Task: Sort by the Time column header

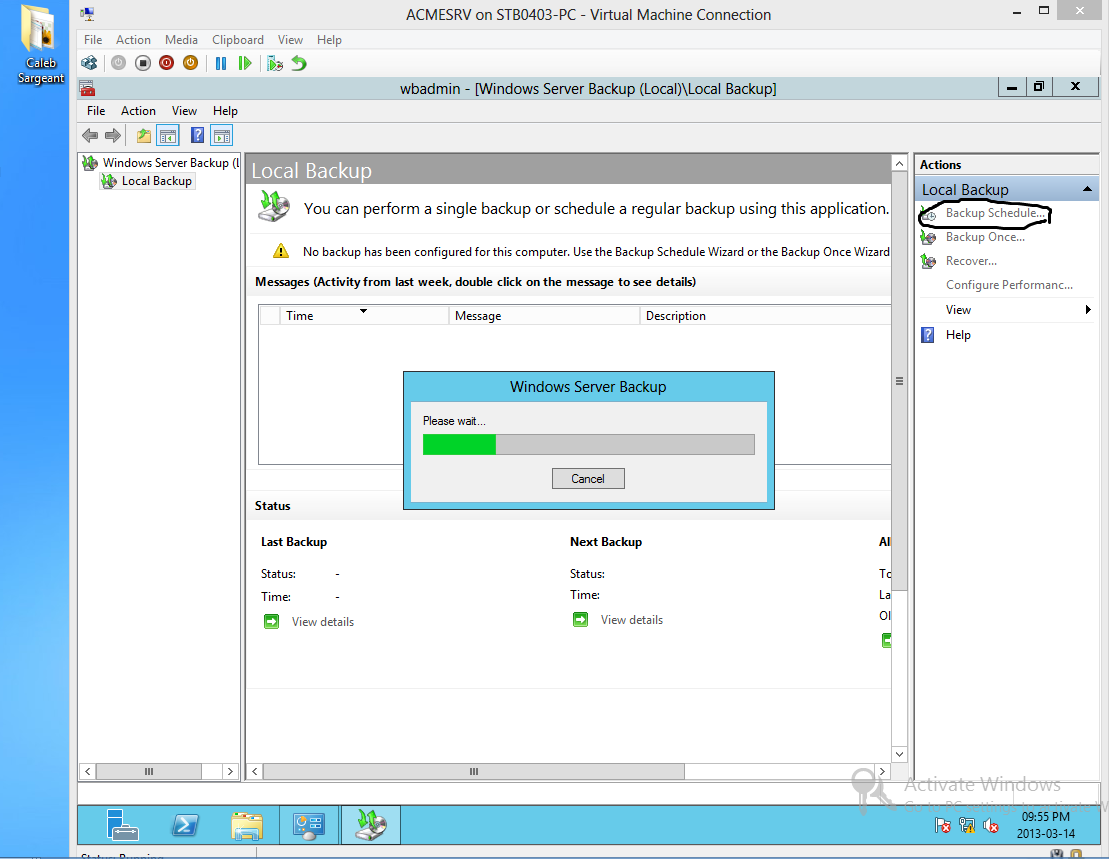Action: tap(364, 315)
